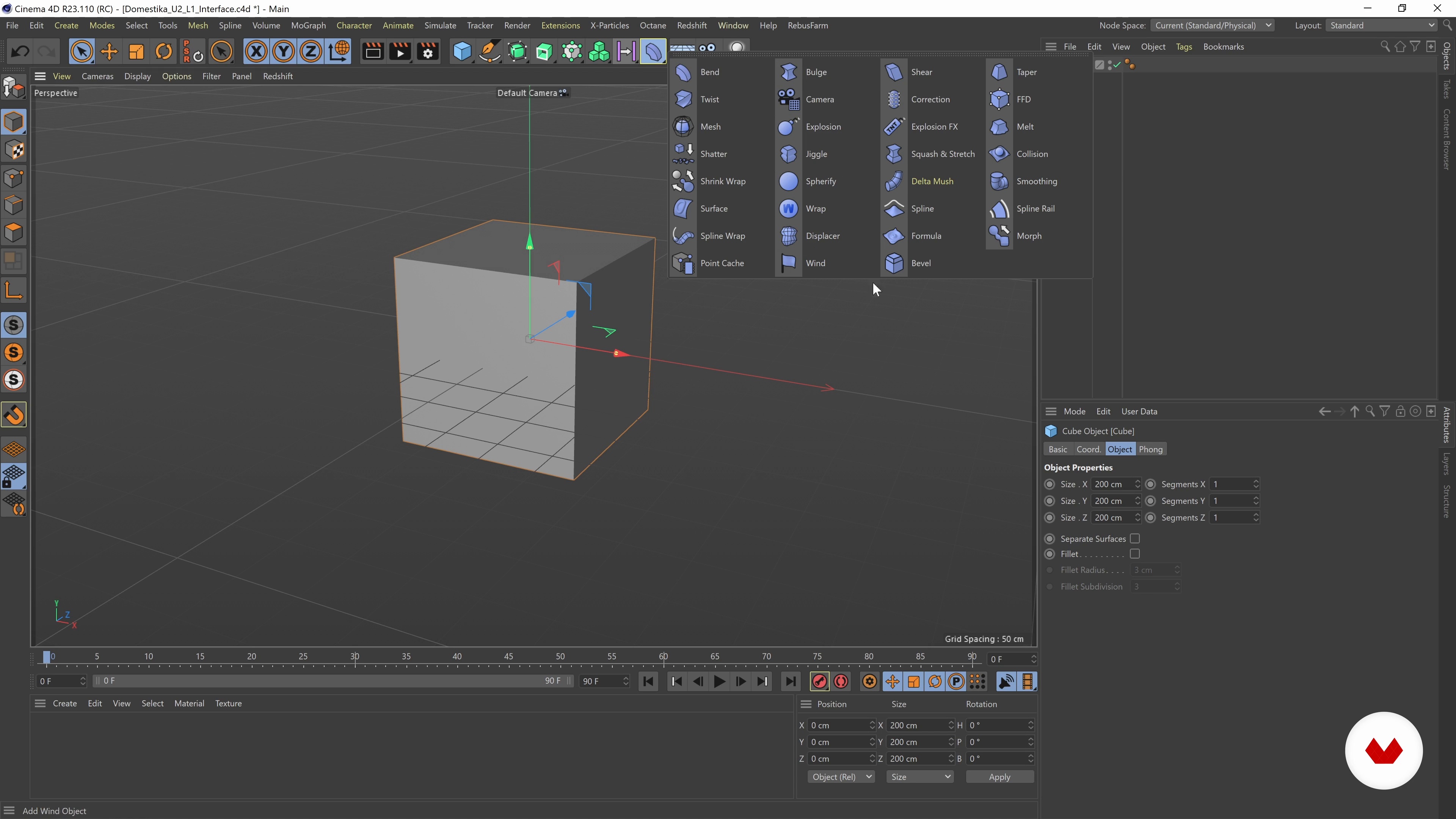
Task: Open the Simulate menu
Action: [440, 25]
